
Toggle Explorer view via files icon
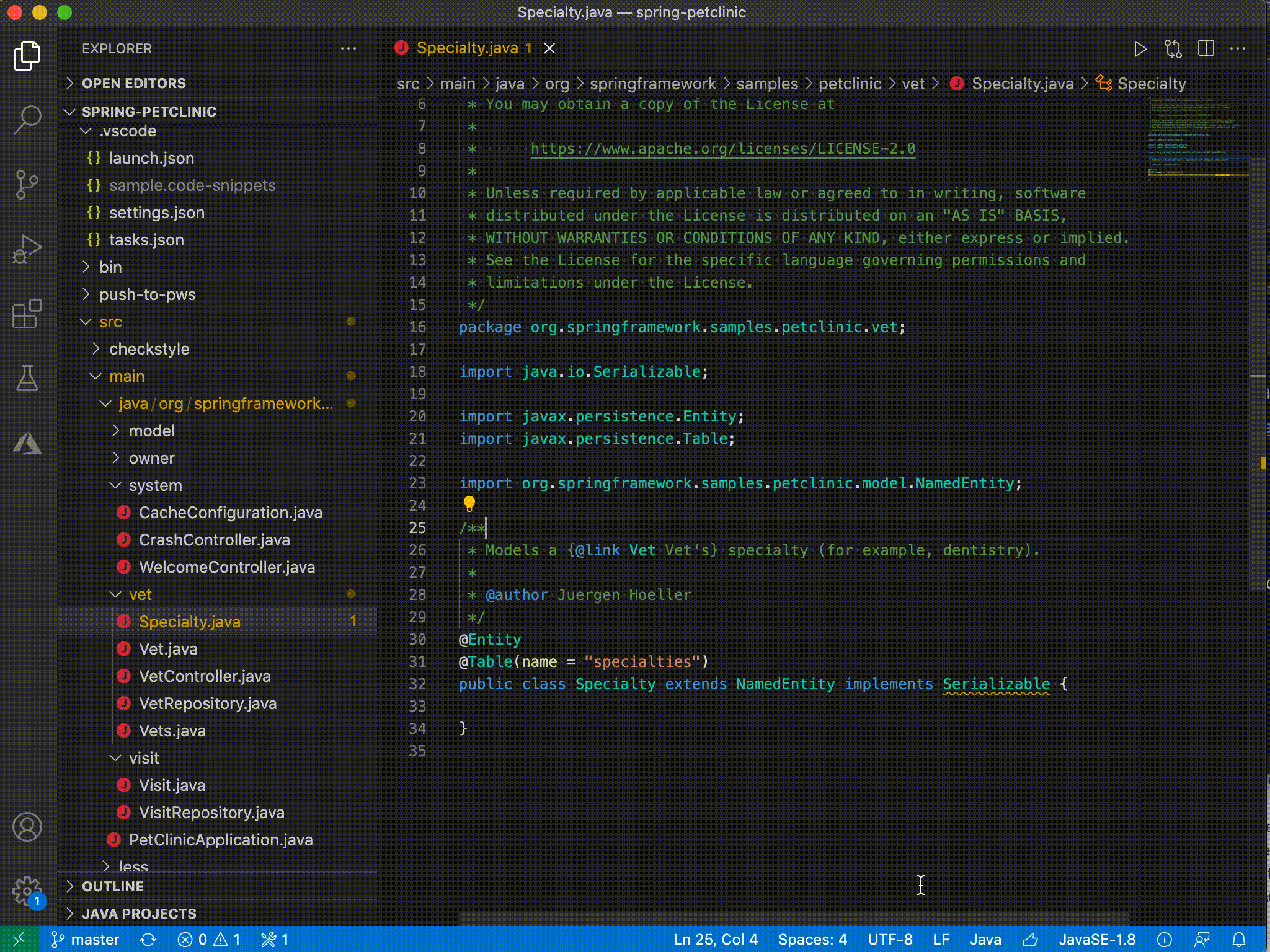[27, 56]
